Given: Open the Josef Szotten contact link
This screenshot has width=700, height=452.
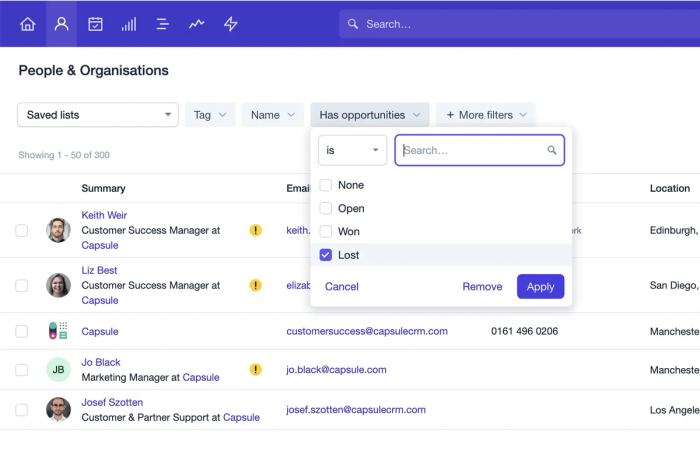Looking at the screenshot, I should pos(112,402).
